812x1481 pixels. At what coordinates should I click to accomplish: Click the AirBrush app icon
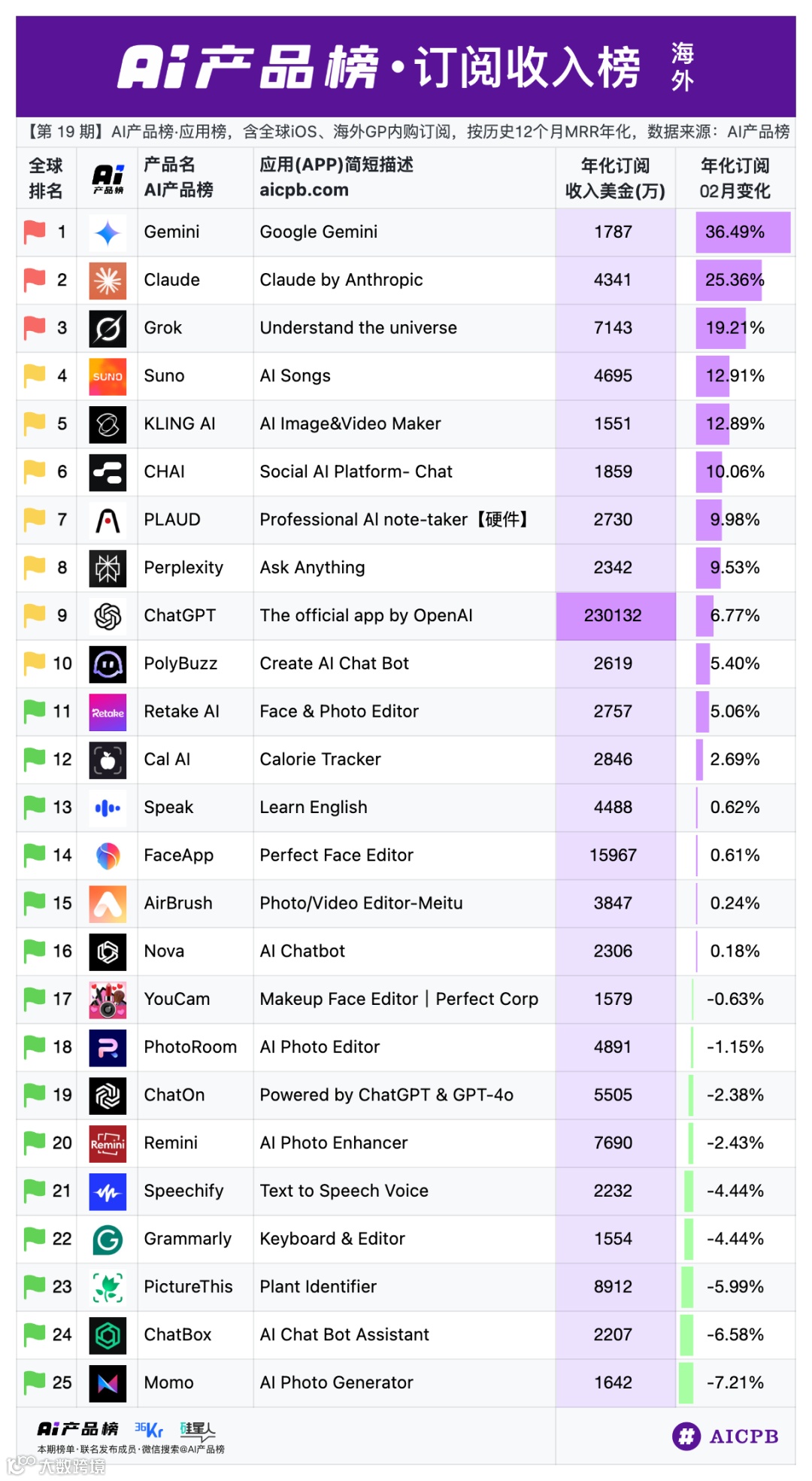click(x=108, y=904)
